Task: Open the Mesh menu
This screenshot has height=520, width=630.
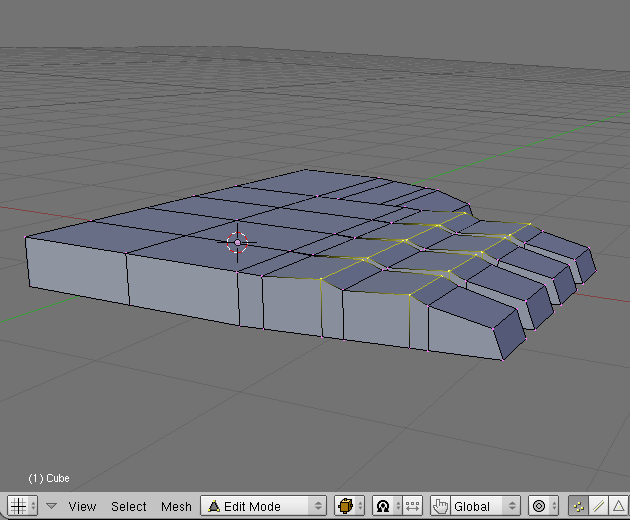Action: point(176,506)
